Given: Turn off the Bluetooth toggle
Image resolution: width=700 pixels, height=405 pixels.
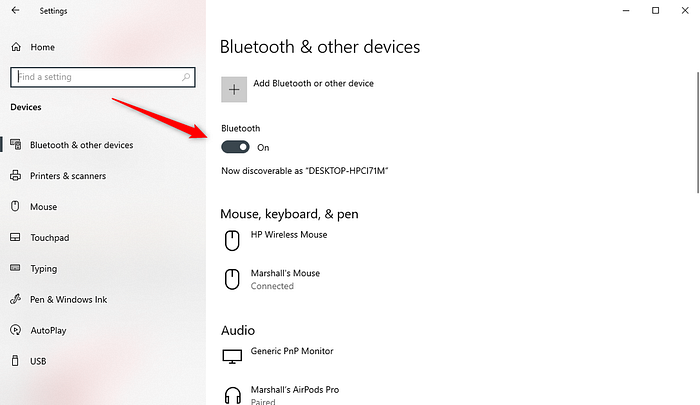Looking at the screenshot, I should (x=235, y=147).
